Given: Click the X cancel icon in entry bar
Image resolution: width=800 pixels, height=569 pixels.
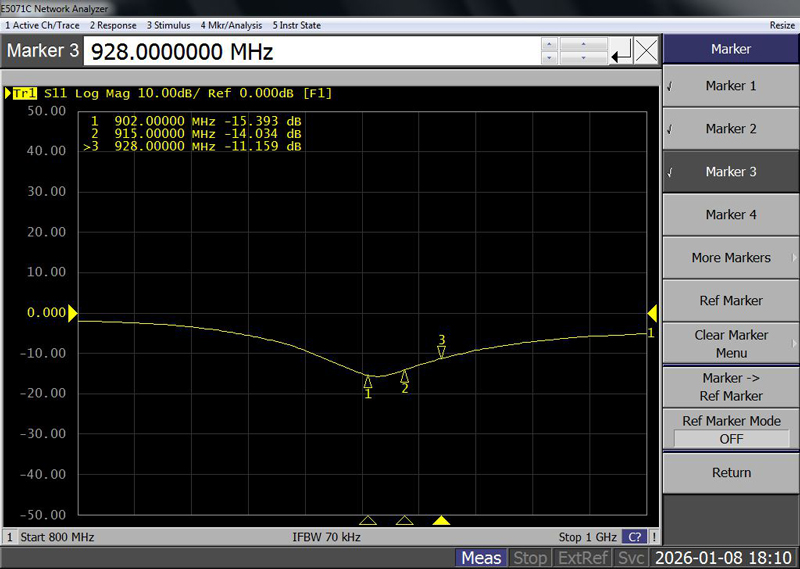Looking at the screenshot, I should coord(646,52).
